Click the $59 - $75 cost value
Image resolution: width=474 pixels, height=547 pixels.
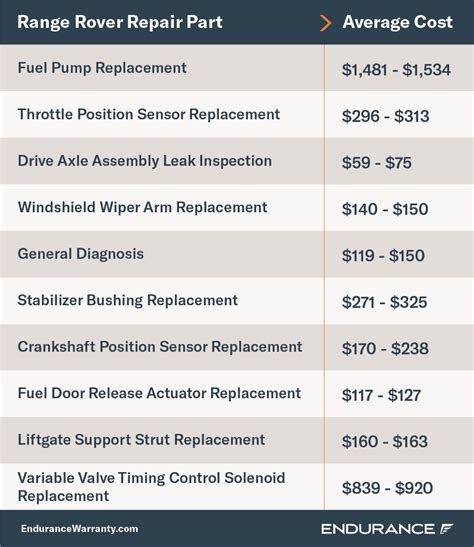click(x=377, y=163)
